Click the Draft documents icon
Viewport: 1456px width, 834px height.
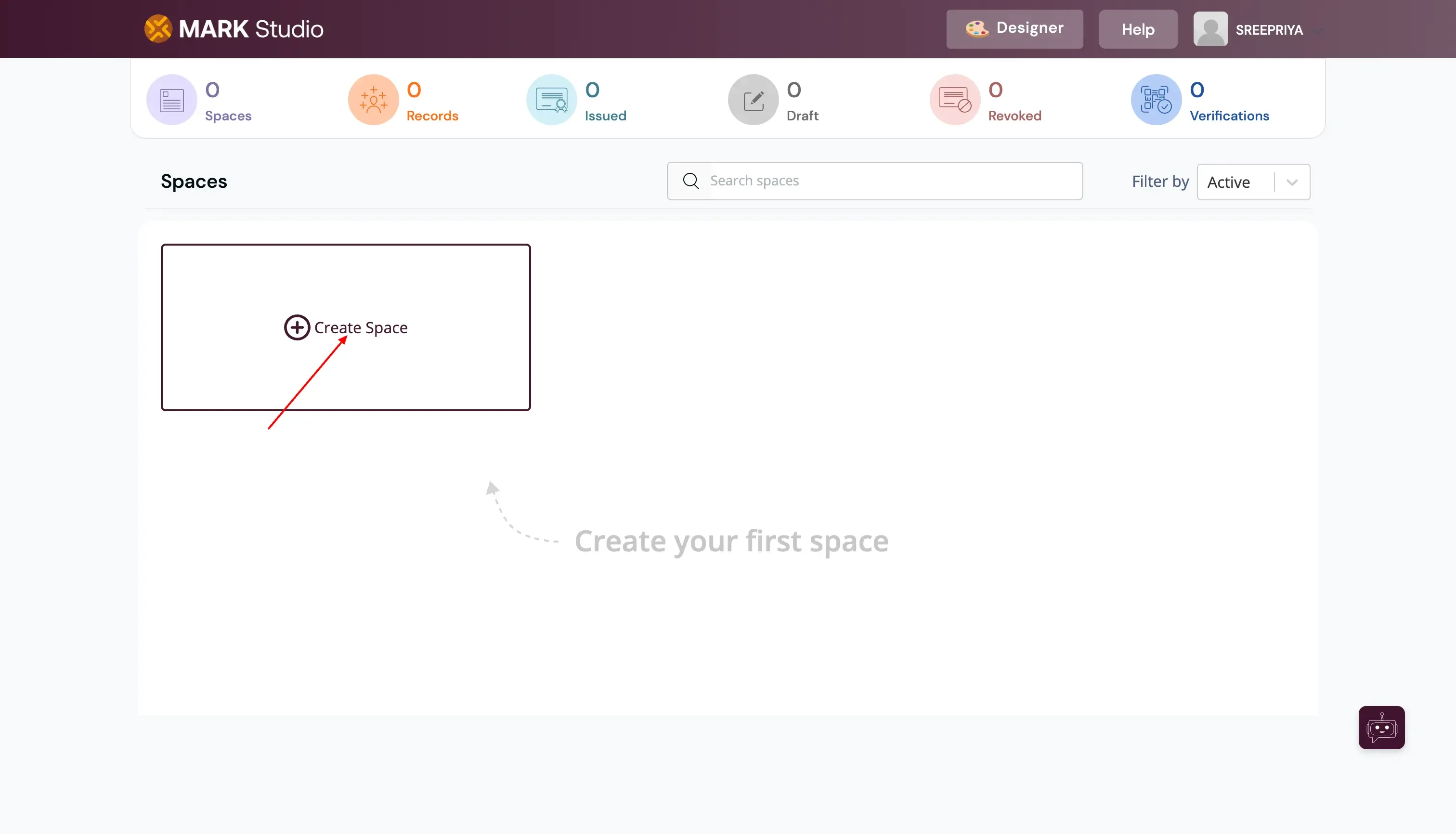coord(753,99)
